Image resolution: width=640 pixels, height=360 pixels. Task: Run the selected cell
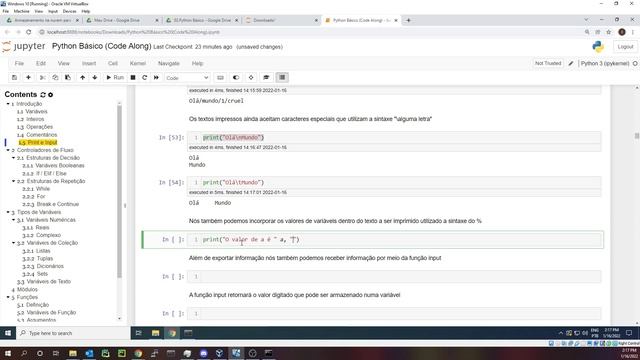pos(115,78)
